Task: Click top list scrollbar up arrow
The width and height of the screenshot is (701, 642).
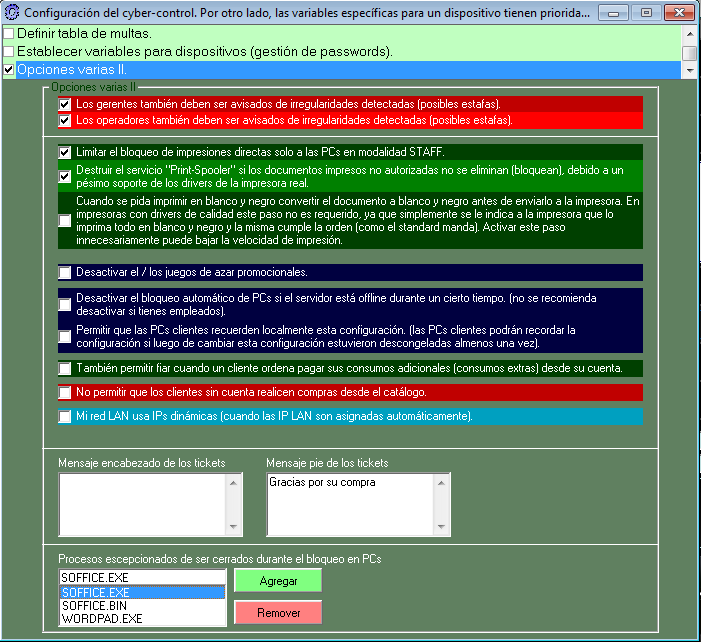Action: click(x=690, y=34)
